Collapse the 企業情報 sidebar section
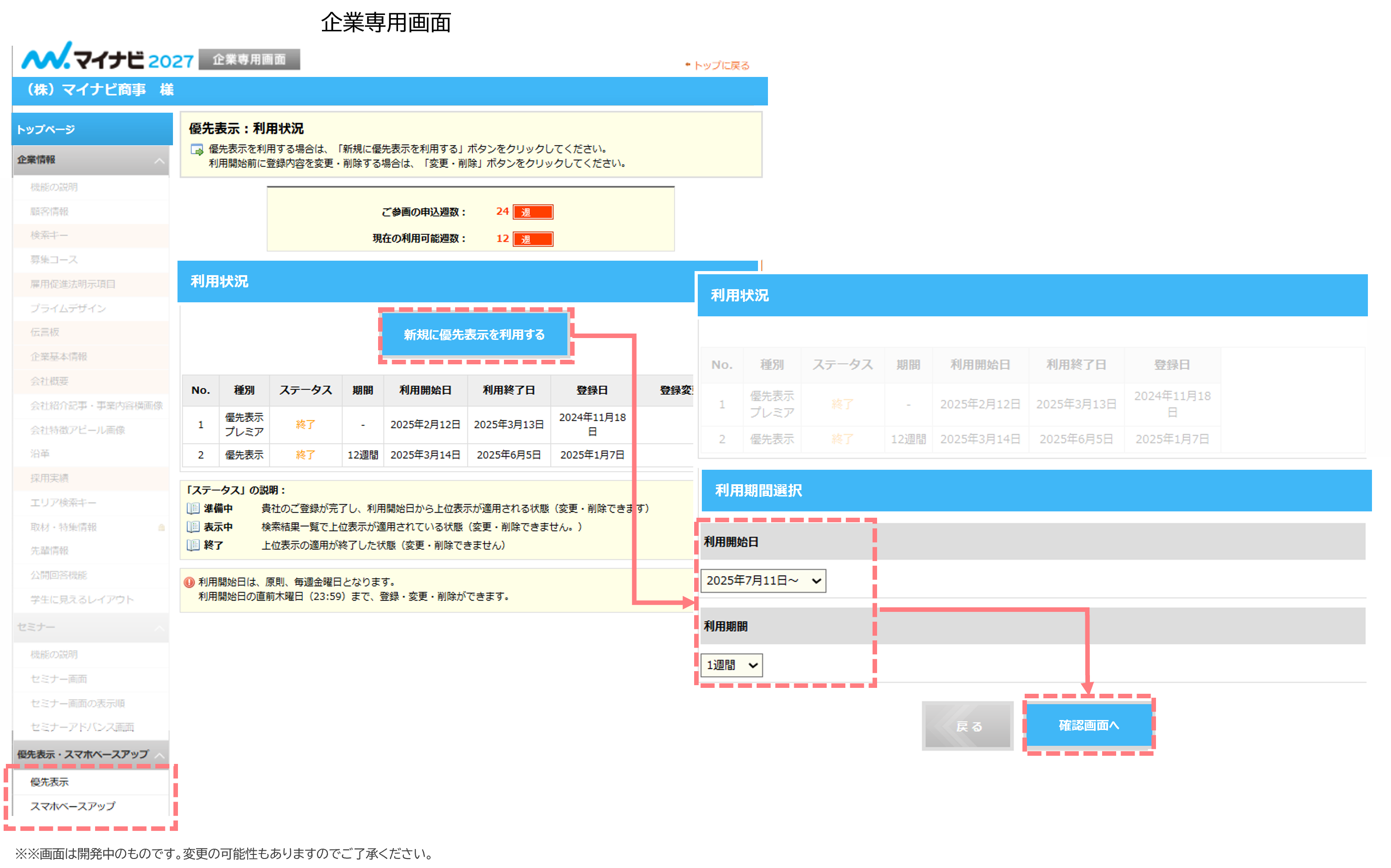This screenshot has width=1391, height=868. click(159, 161)
